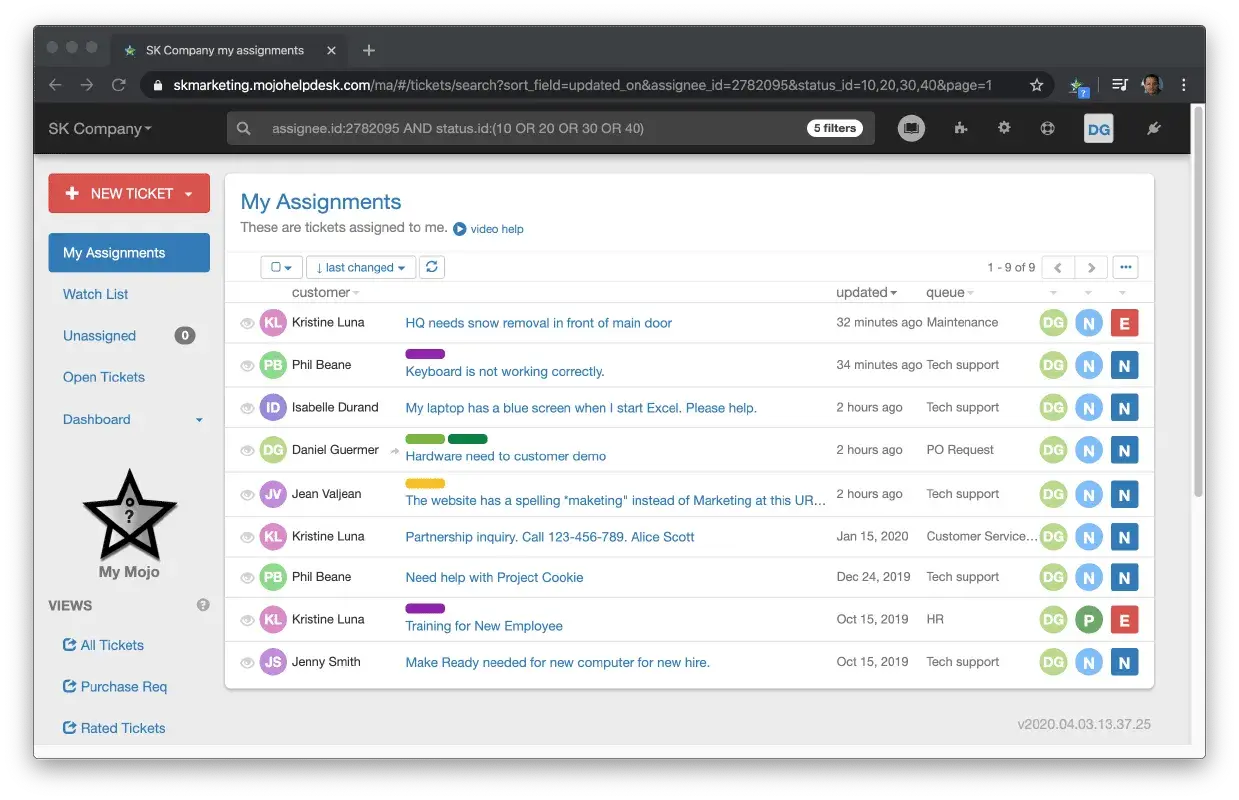This screenshot has width=1239, height=800.
Task: Go to Watch List
Action: coord(95,294)
